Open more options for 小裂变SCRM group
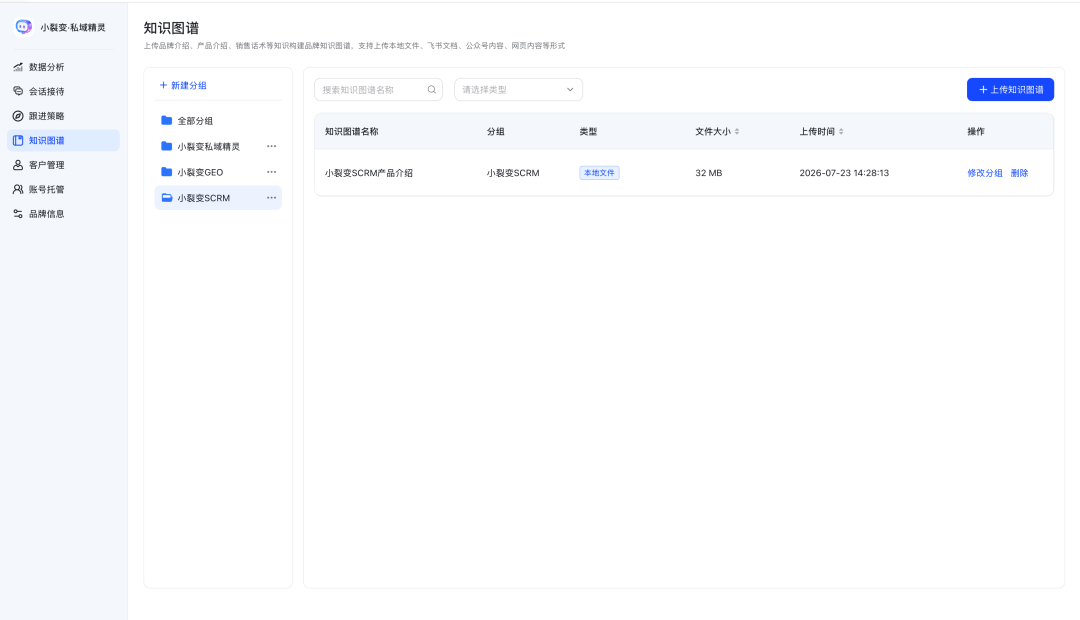 click(x=271, y=198)
